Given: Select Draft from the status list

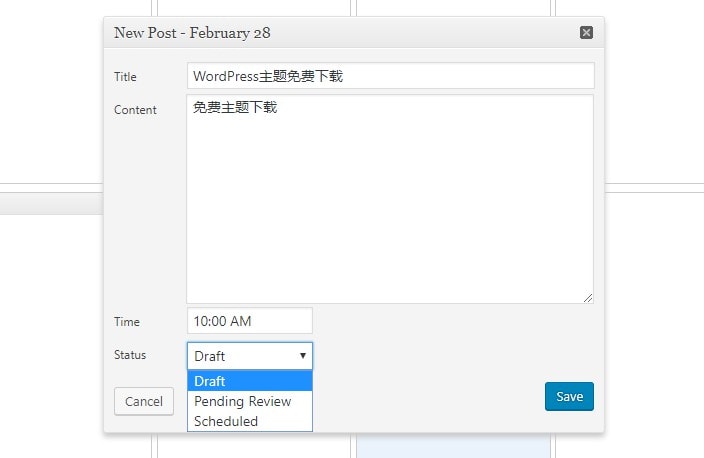Looking at the screenshot, I should point(250,381).
